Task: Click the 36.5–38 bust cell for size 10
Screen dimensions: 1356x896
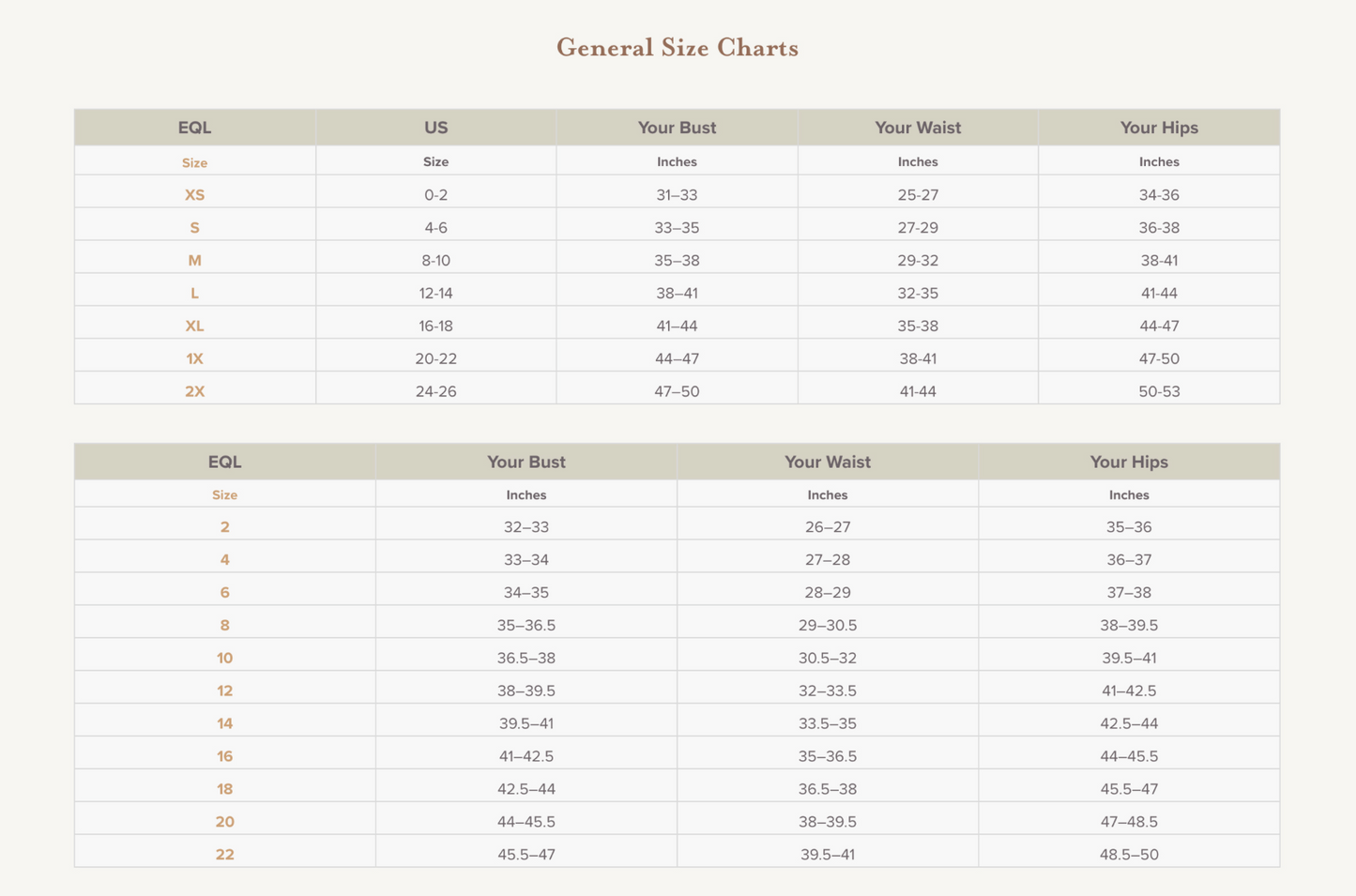Action: tap(526, 658)
